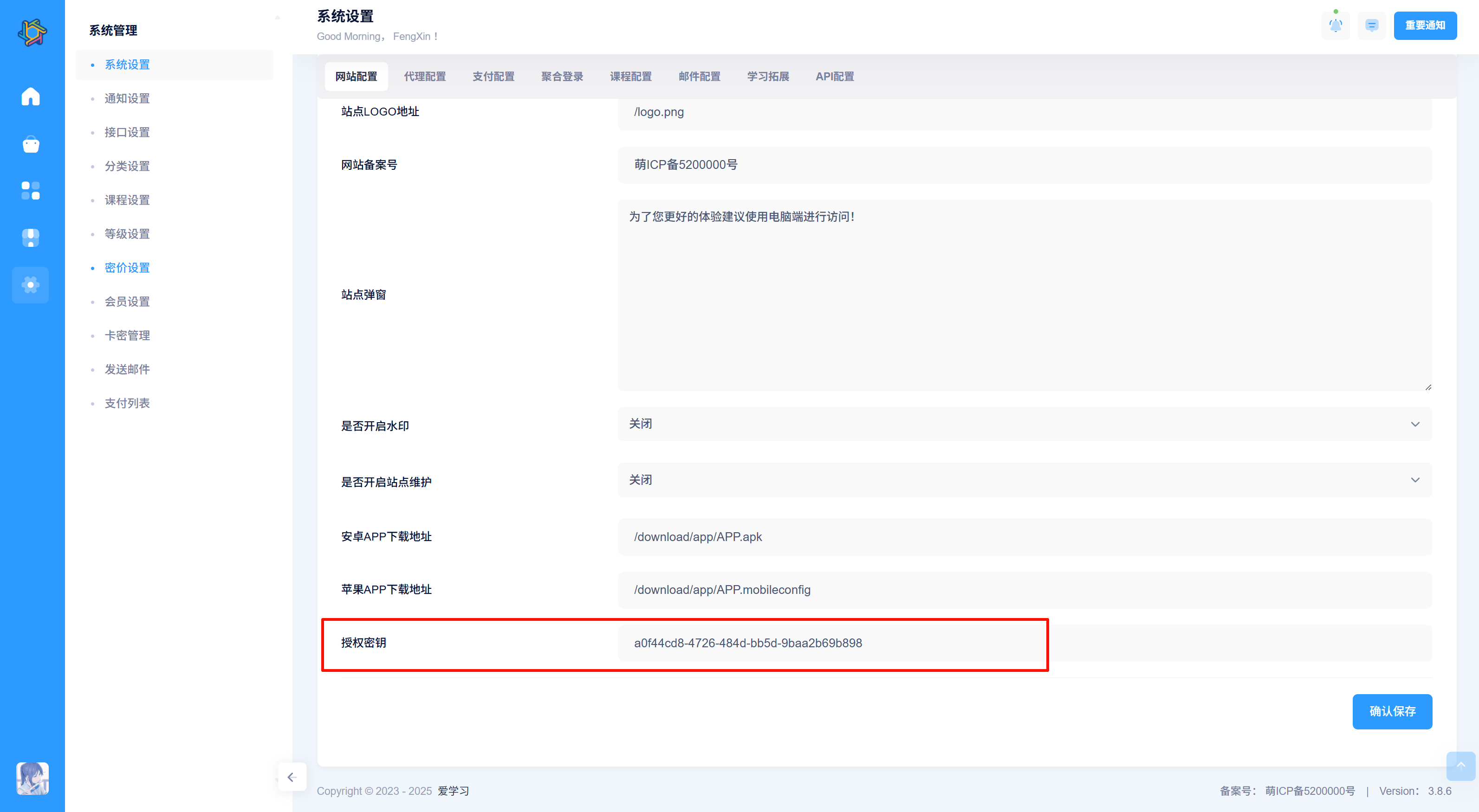Open the 邮件配置 tab
Screen dimensions: 1479x812
pyautogui.click(x=699, y=76)
